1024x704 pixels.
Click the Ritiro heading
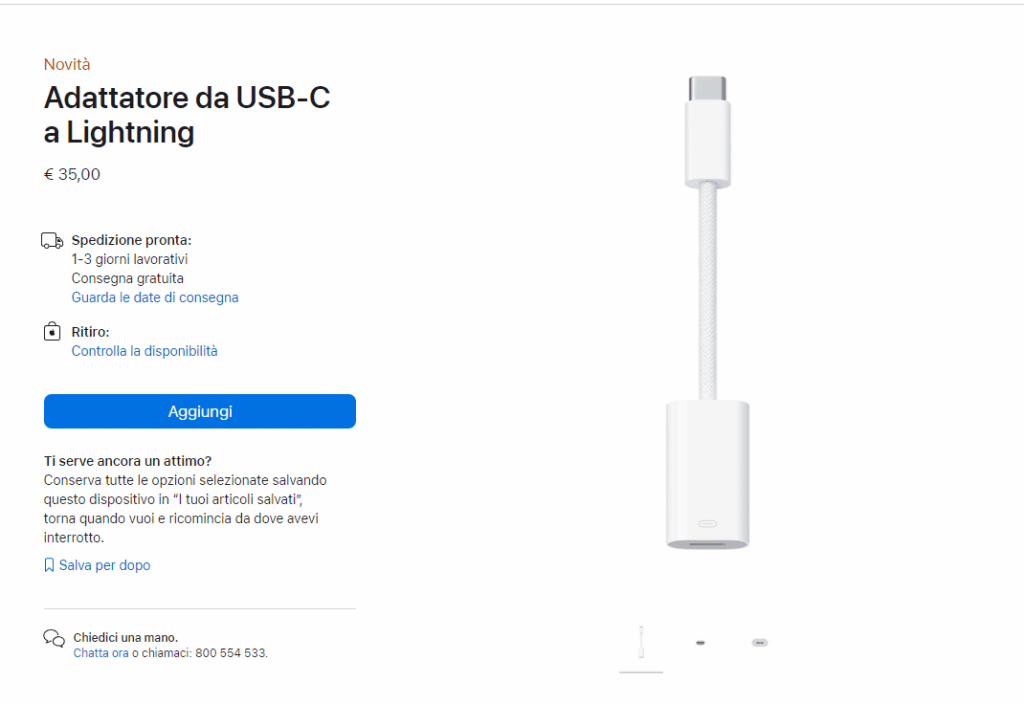tap(90, 332)
